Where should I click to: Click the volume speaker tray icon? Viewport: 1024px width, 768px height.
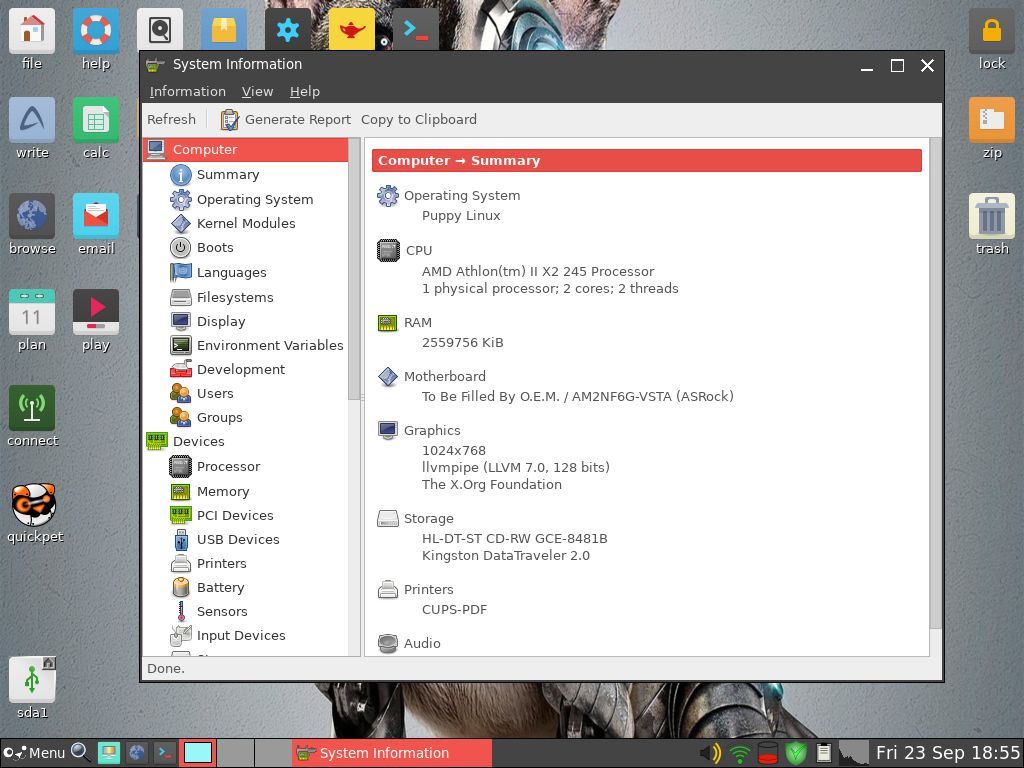710,753
